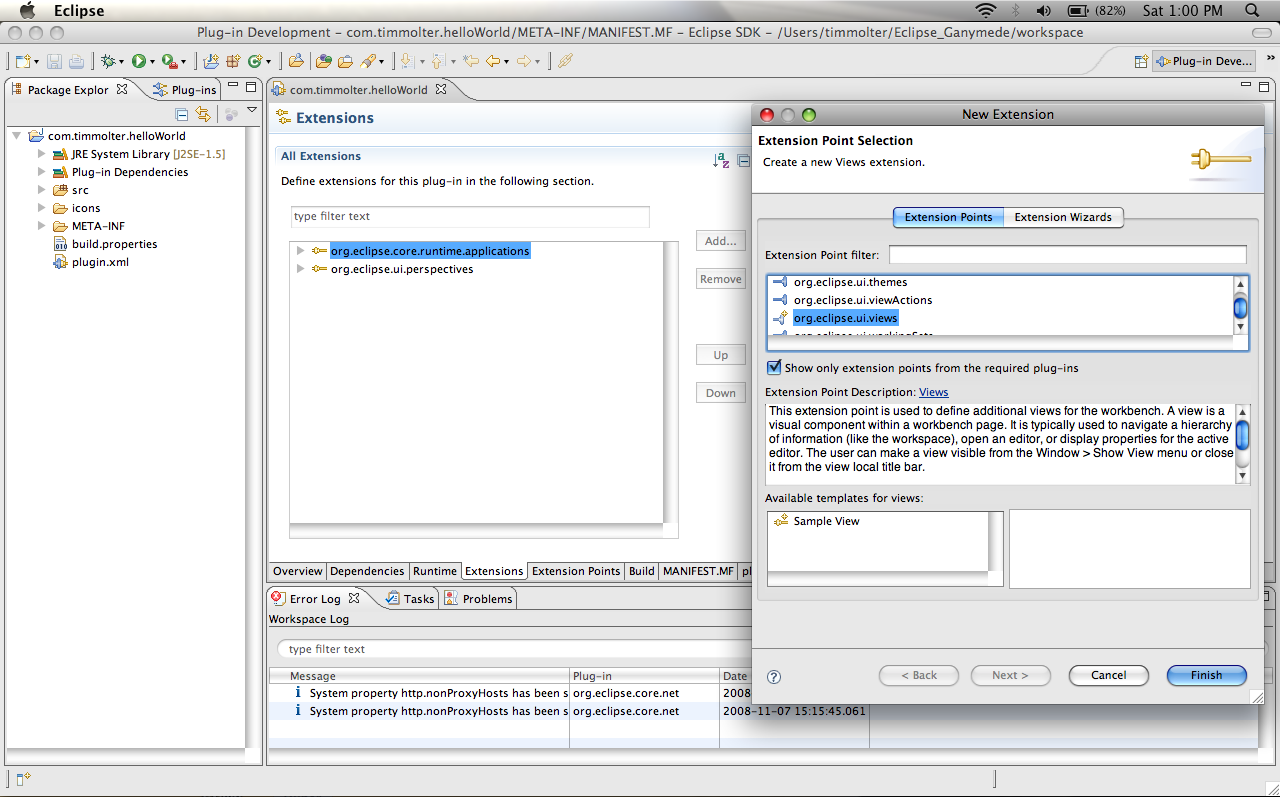Collapse the com.timmolter.helloWorld project node
1280x797 pixels.
pyautogui.click(x=17, y=136)
